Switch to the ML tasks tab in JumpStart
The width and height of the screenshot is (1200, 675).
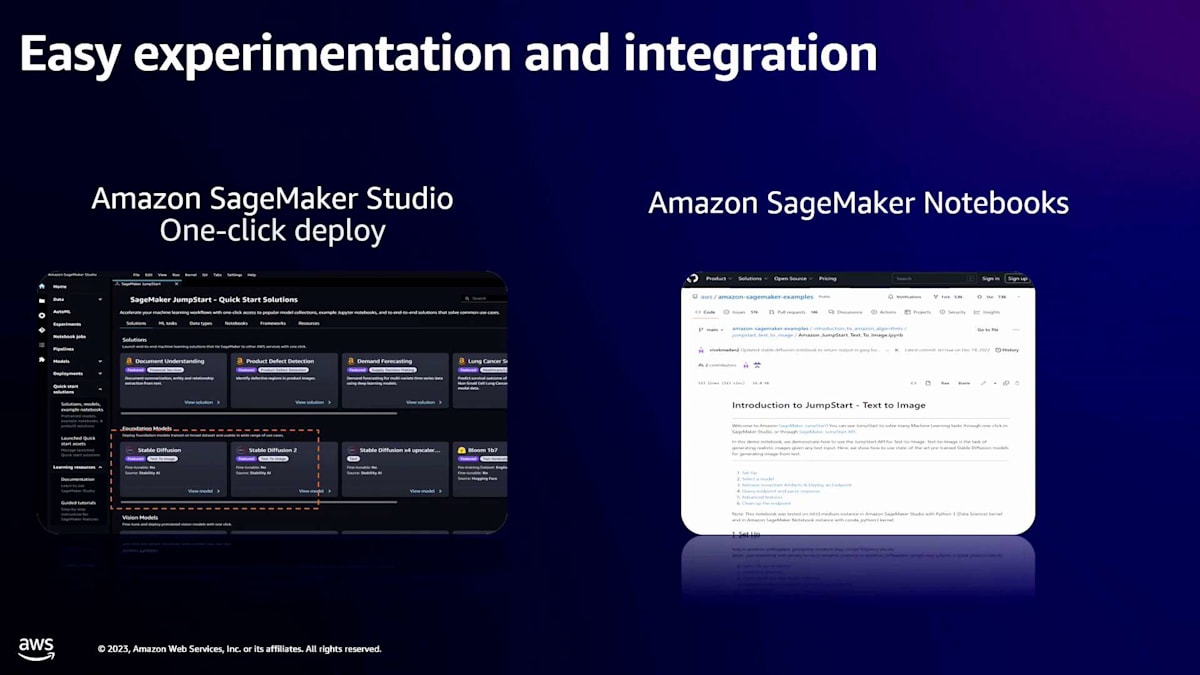tap(167, 323)
